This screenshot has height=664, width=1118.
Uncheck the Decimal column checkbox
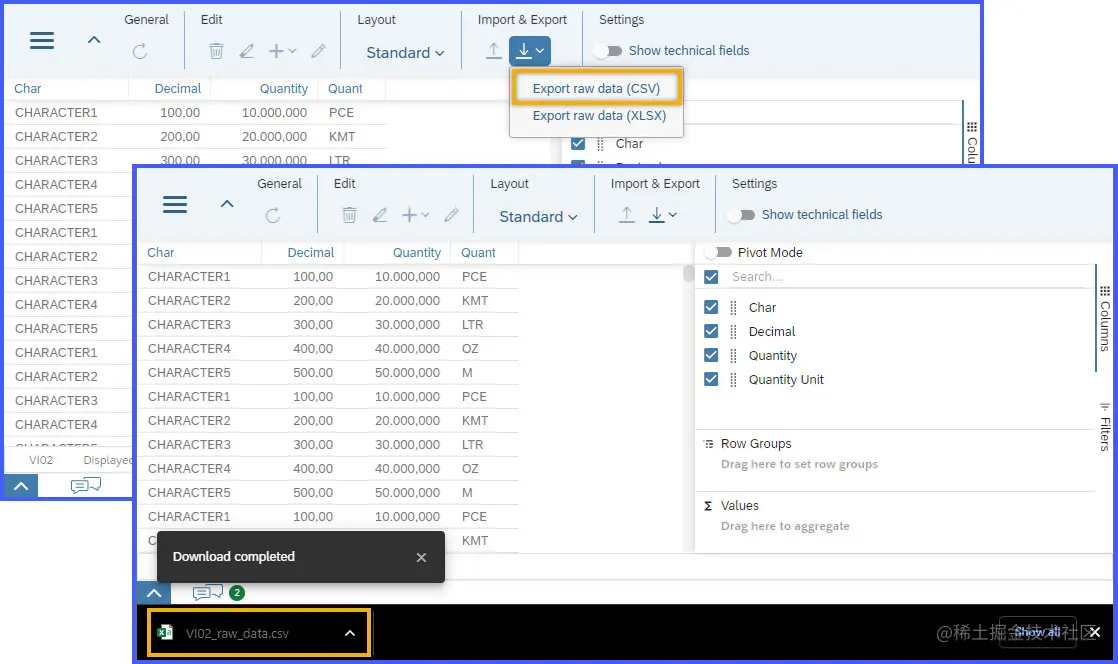coord(711,331)
